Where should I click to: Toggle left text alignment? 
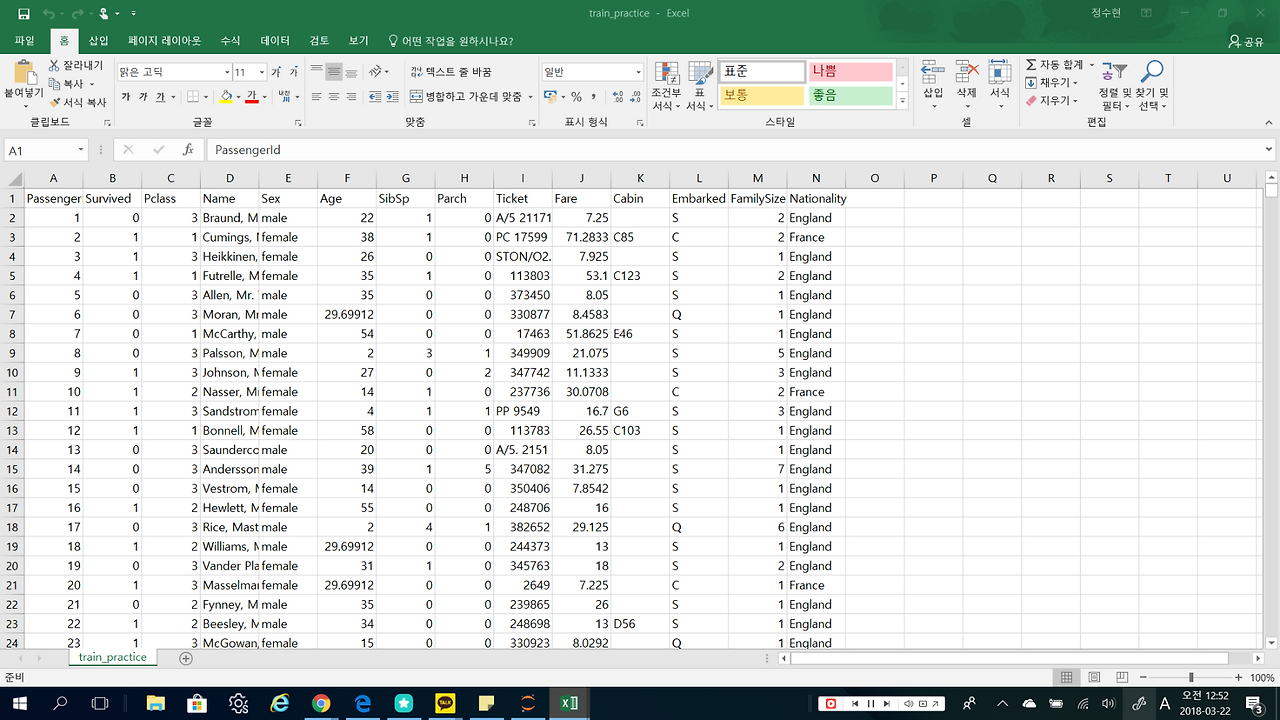[x=317, y=97]
